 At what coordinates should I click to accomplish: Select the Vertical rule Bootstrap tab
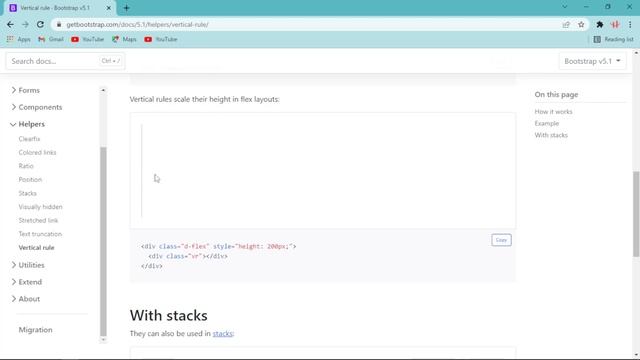coord(57,8)
